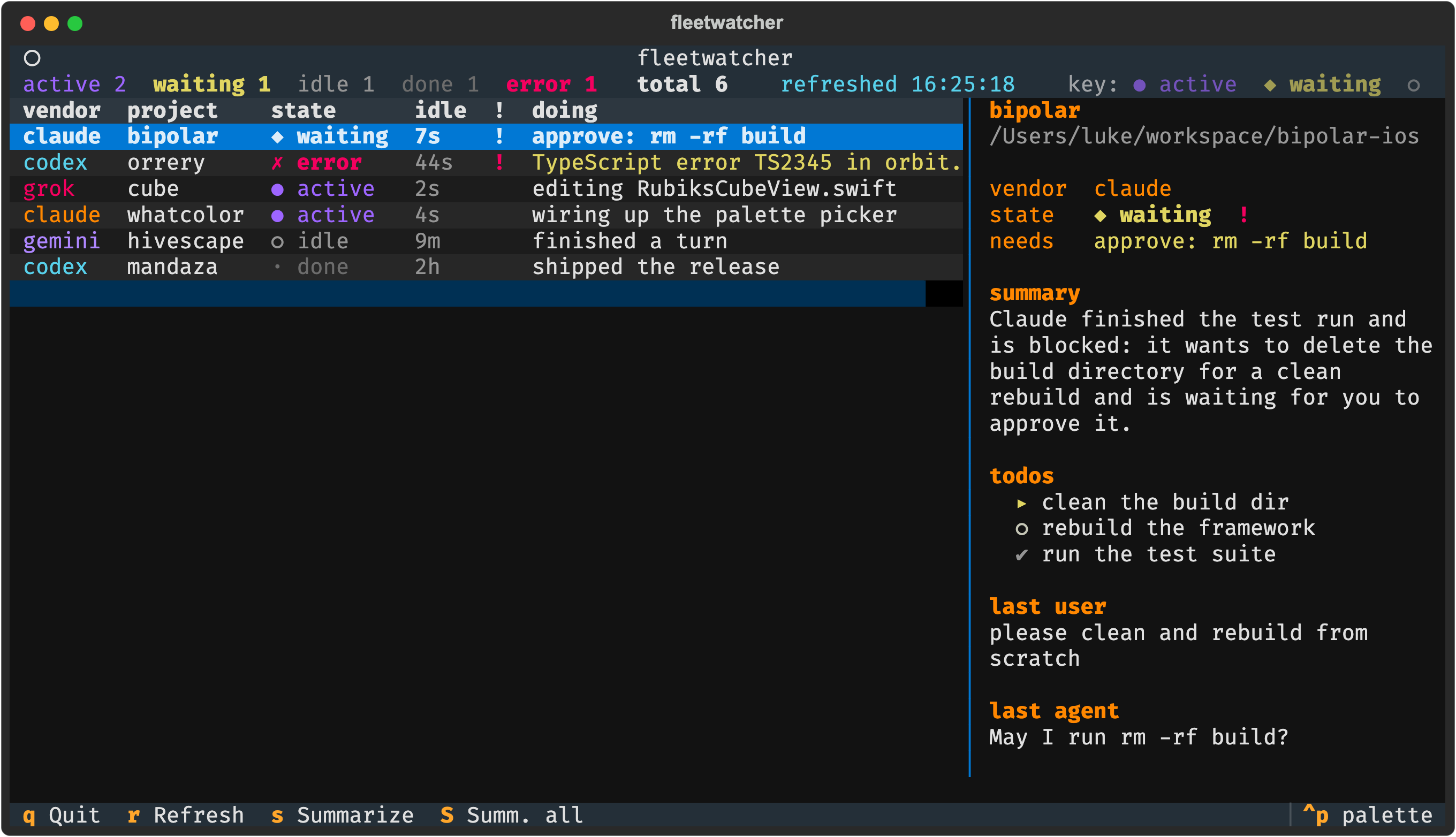Image resolution: width=1456 pixels, height=837 pixels.
Task: Click Summ. all in the footer
Action: [512, 815]
